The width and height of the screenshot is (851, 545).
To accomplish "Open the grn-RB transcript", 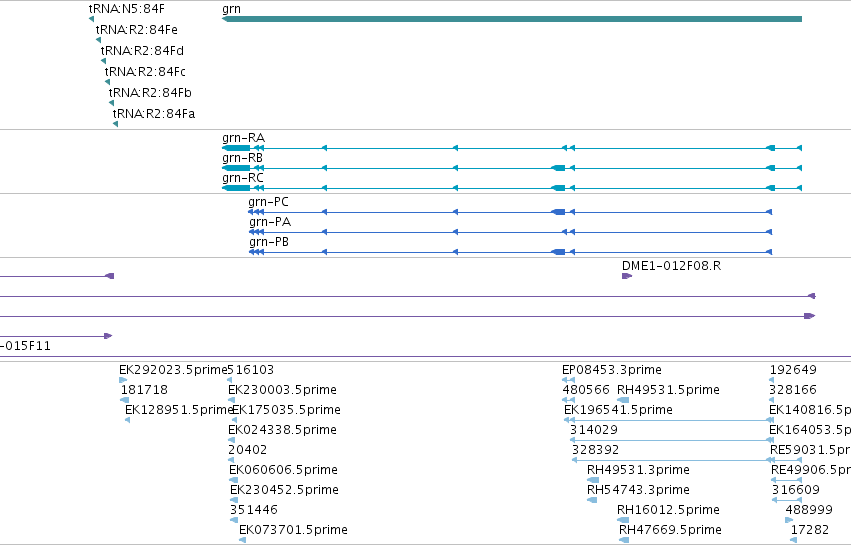I will [x=512, y=168].
